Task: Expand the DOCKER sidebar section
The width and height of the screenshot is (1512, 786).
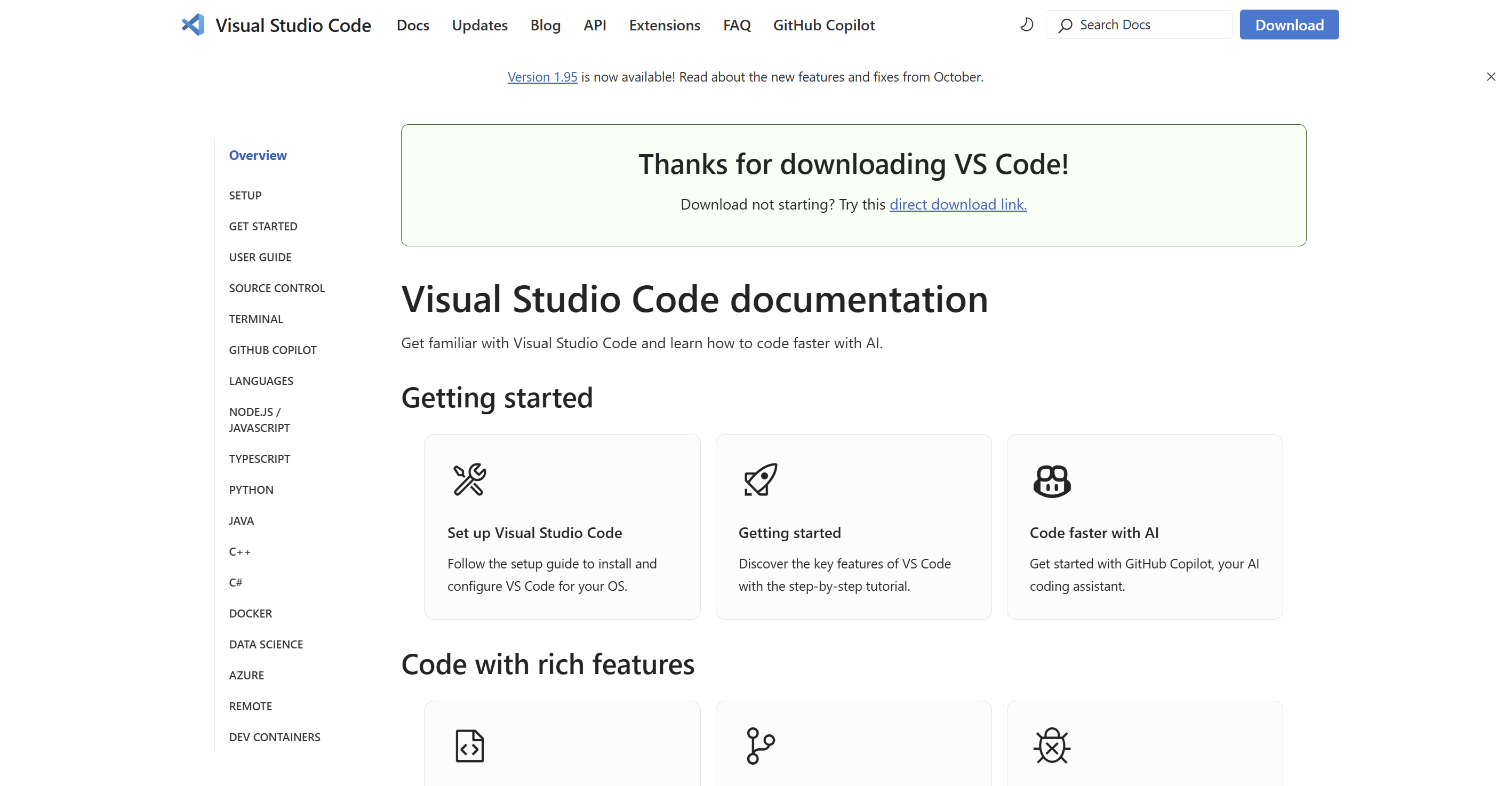Action: [251, 613]
